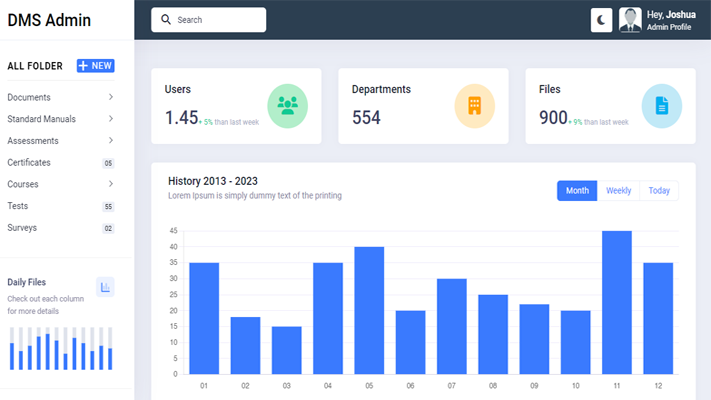Focus the Search input field
Screen dimensions: 711x400
pyautogui.click(x=209, y=20)
